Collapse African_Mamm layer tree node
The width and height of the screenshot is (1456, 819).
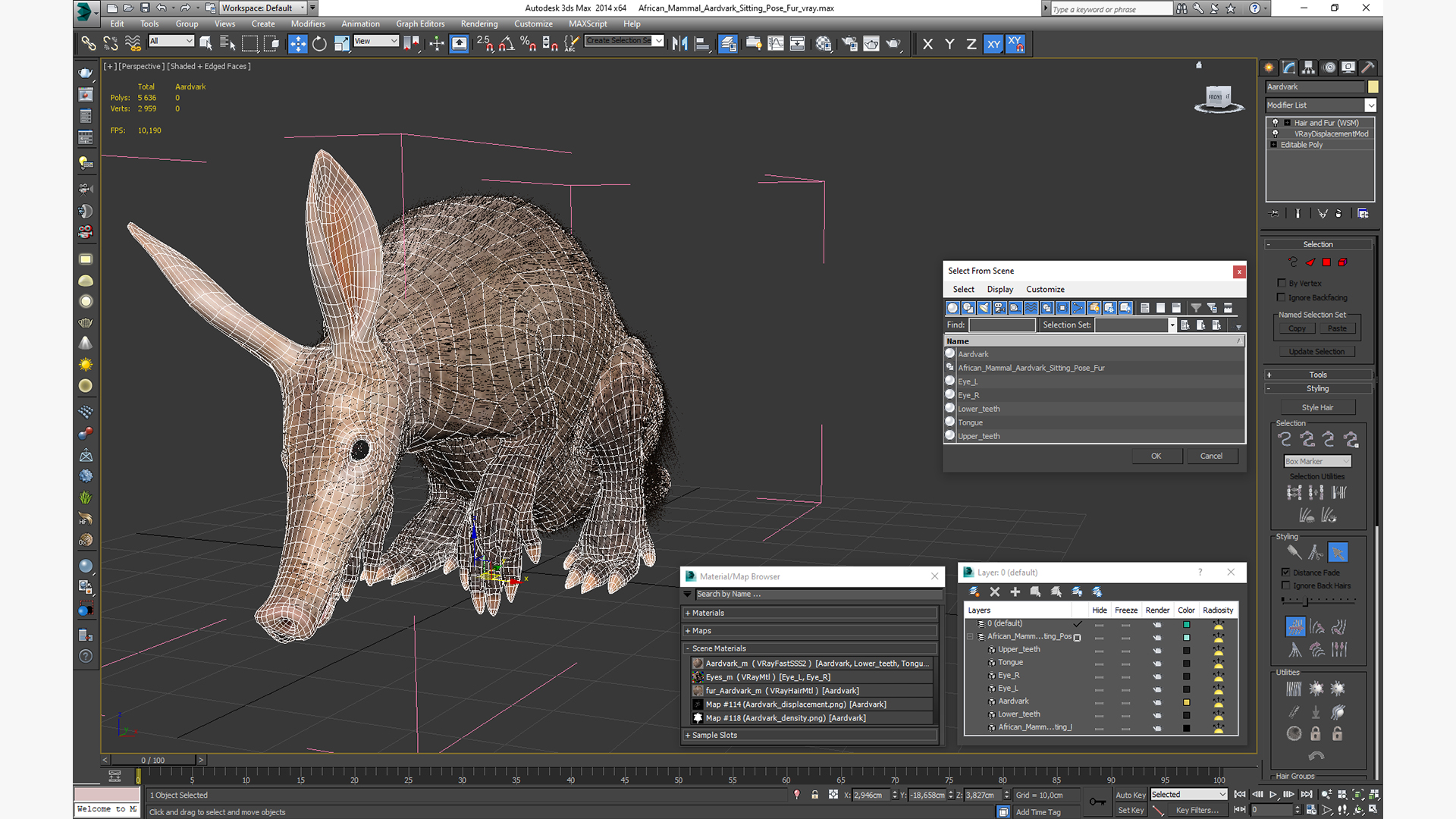[971, 637]
